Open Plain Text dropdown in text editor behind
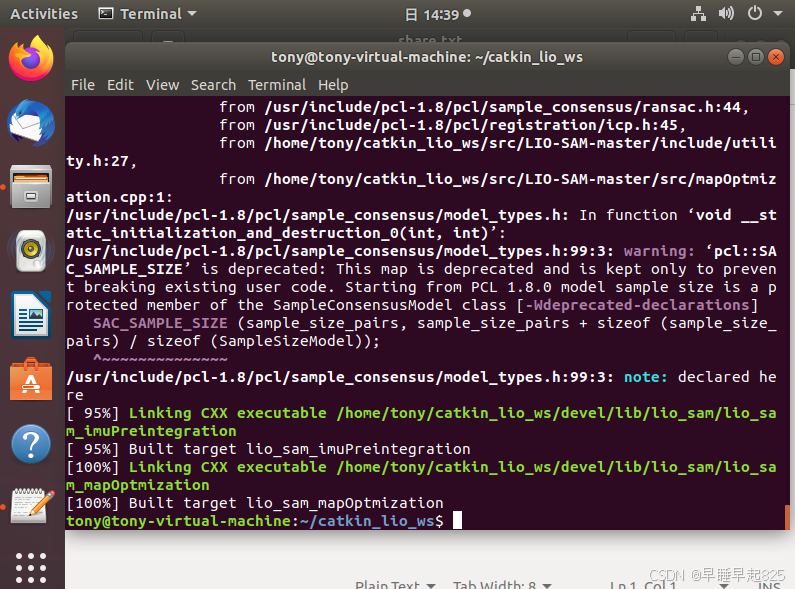 click(395, 584)
